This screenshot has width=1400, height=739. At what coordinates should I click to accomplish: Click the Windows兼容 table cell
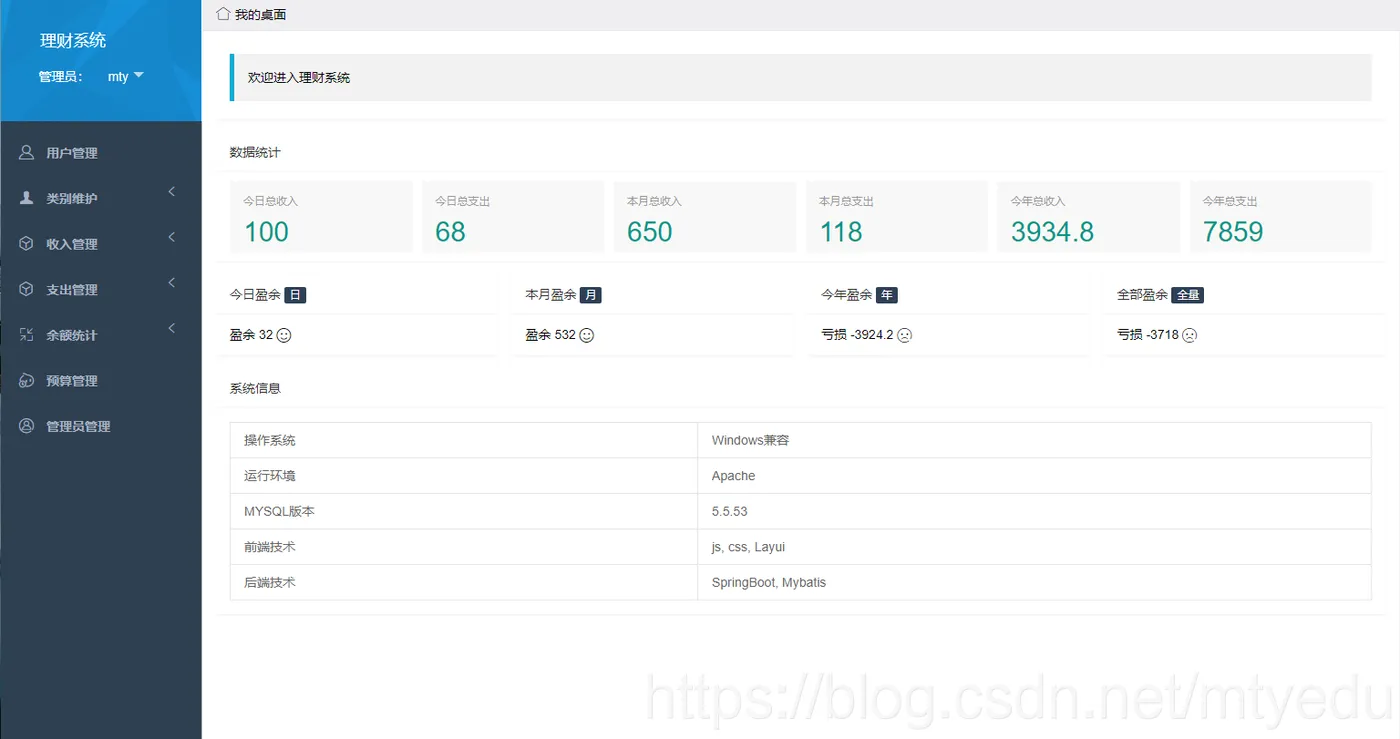pyautogui.click(x=1034, y=440)
